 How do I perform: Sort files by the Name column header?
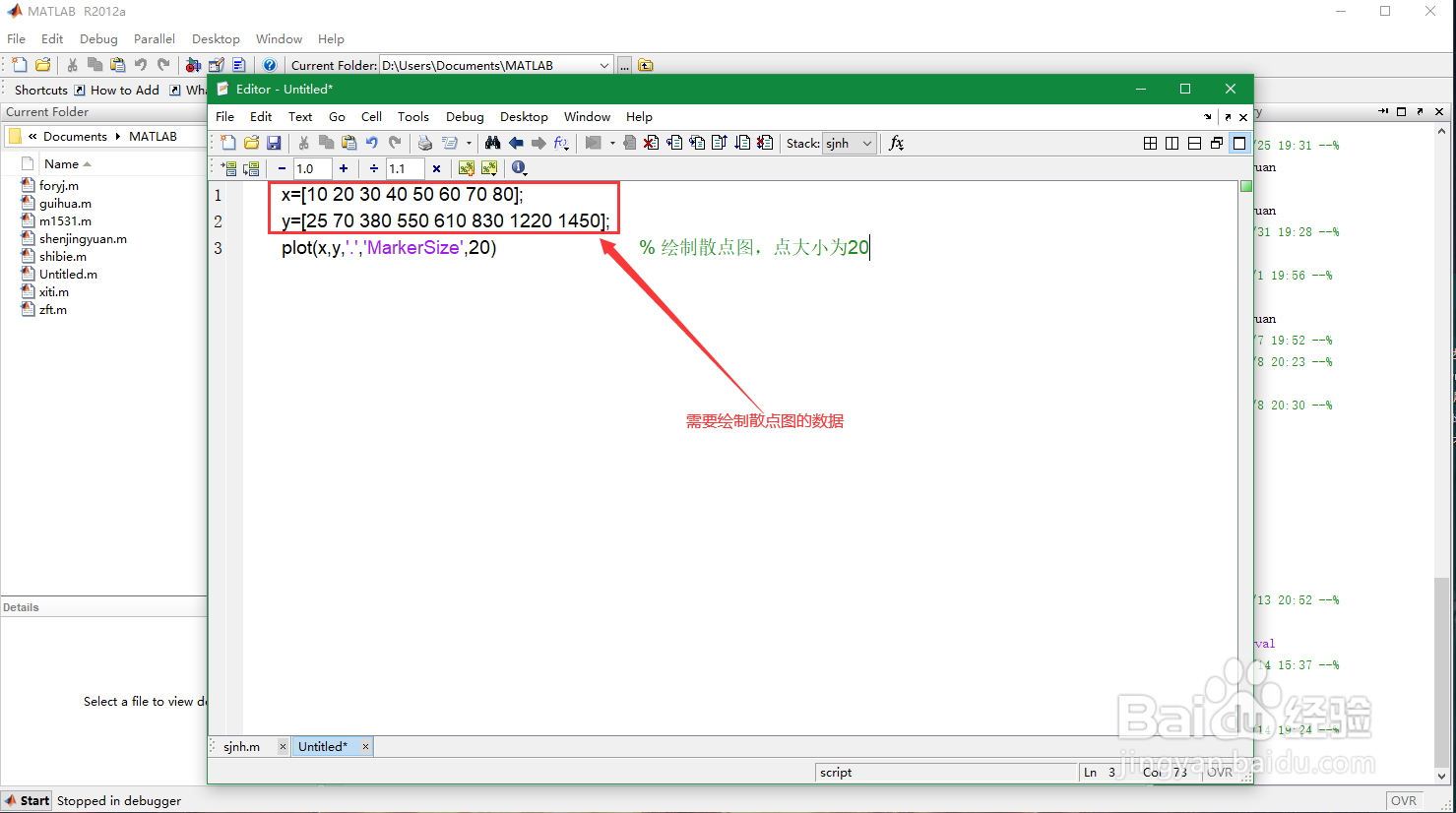[68, 164]
